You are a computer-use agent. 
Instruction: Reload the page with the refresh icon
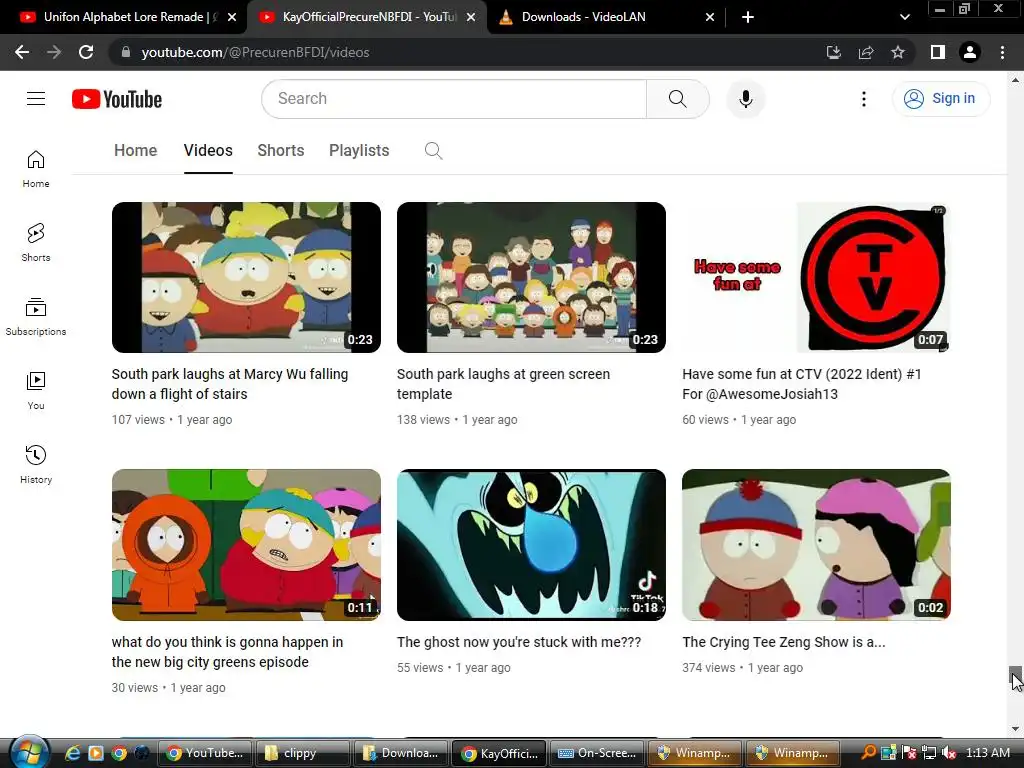pyautogui.click(x=86, y=52)
